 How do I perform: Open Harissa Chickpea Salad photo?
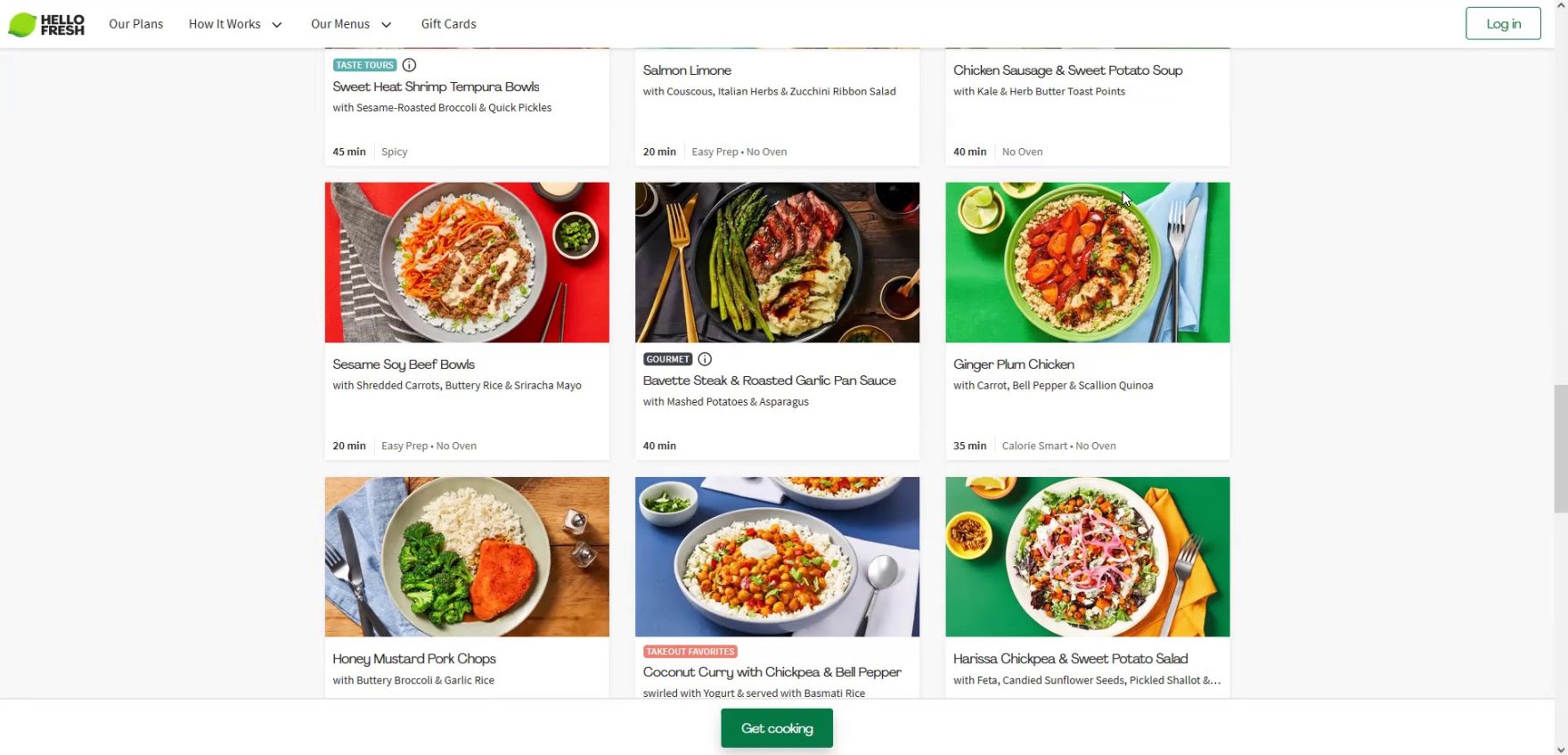point(1087,556)
